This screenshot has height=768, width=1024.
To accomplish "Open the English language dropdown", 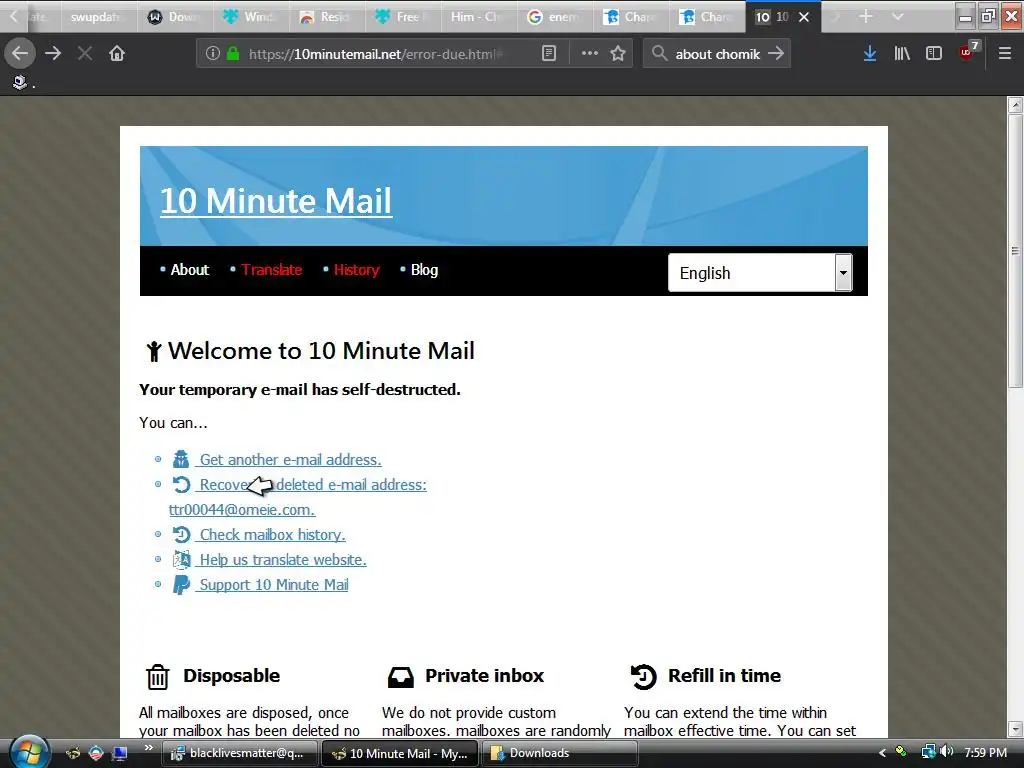I will pos(760,272).
